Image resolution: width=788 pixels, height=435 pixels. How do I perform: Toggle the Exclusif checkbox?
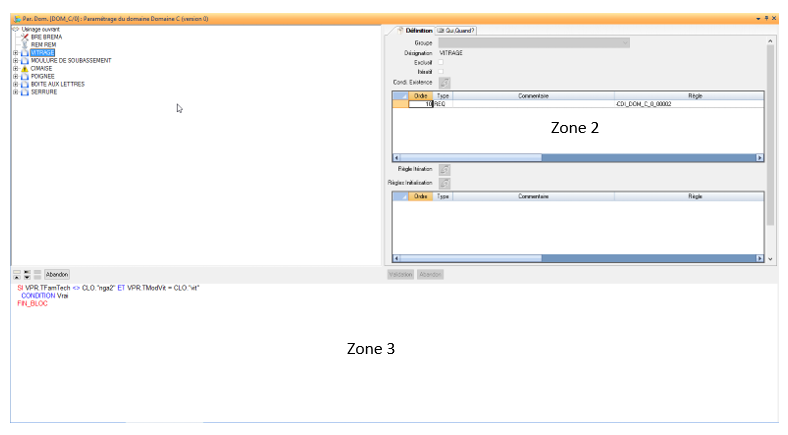441,62
